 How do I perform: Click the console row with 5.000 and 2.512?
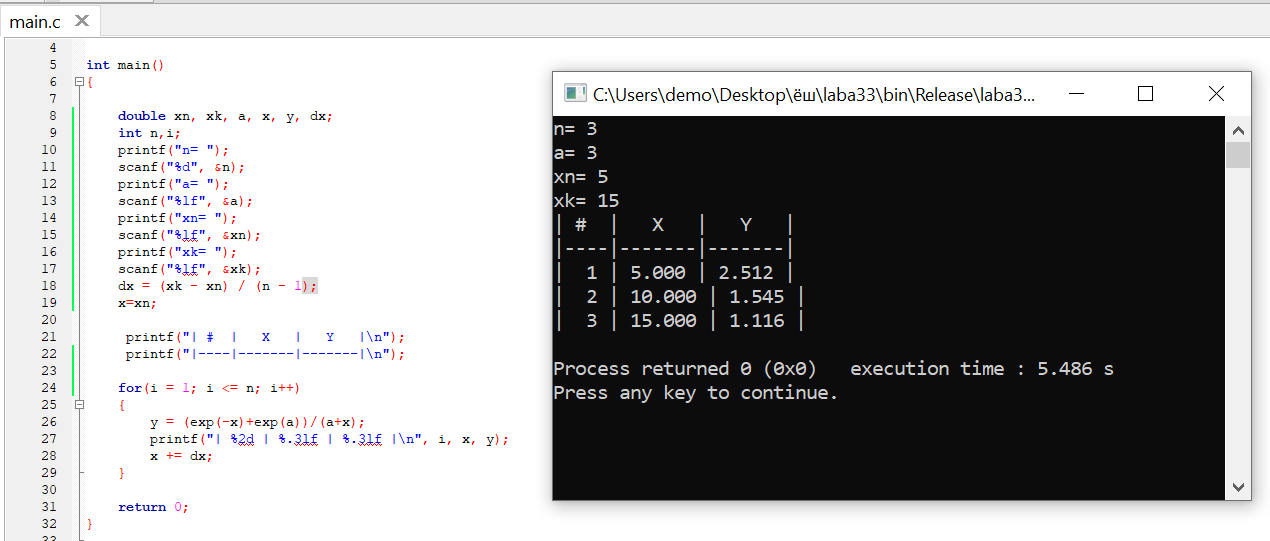coord(674,273)
